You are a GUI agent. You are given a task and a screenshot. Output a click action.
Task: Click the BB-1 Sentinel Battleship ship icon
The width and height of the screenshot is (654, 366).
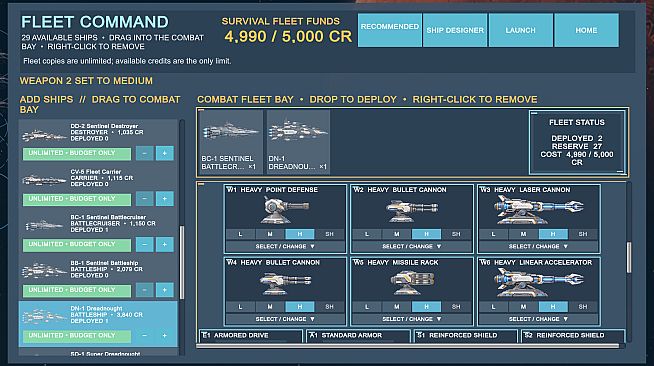[44, 270]
